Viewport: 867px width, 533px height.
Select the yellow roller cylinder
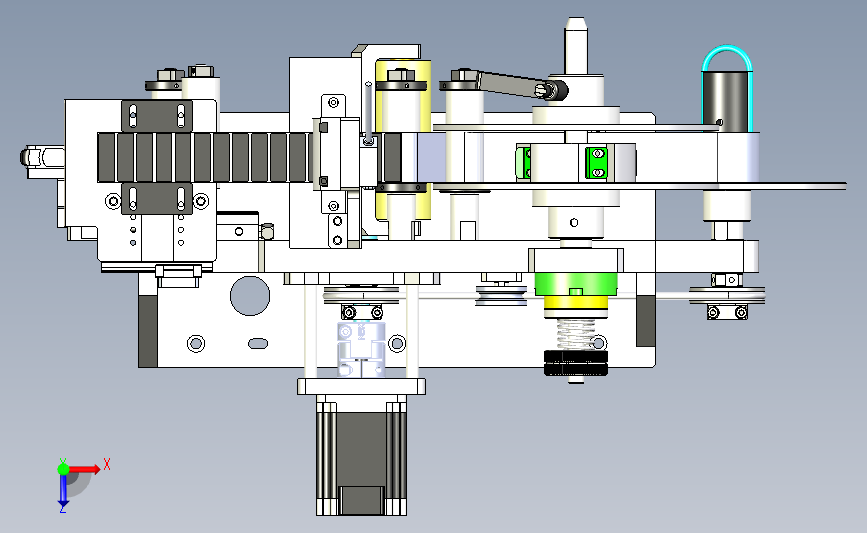[x=403, y=141]
